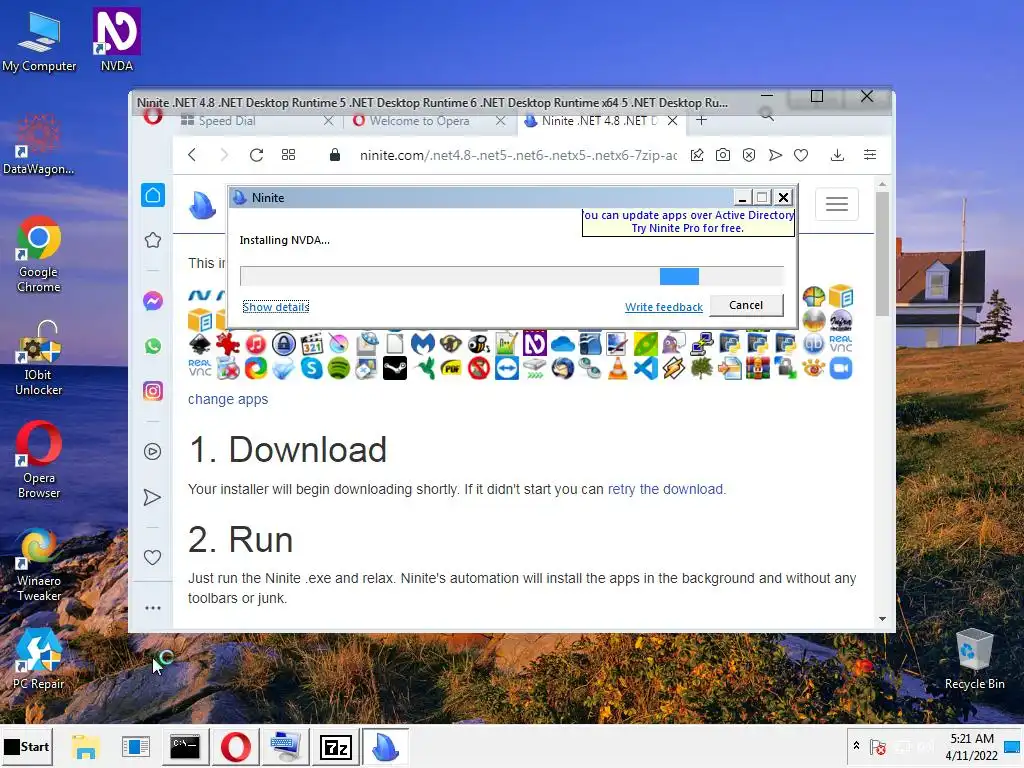1024x768 pixels.
Task: Click the Visual Studio Code icon on page
Action: (645, 368)
